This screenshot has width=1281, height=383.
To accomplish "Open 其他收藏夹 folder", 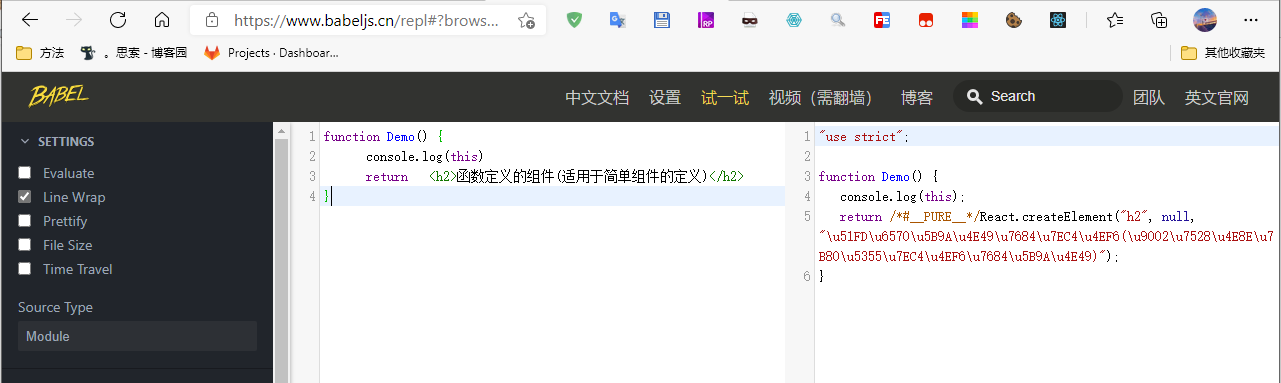I will pos(1223,53).
